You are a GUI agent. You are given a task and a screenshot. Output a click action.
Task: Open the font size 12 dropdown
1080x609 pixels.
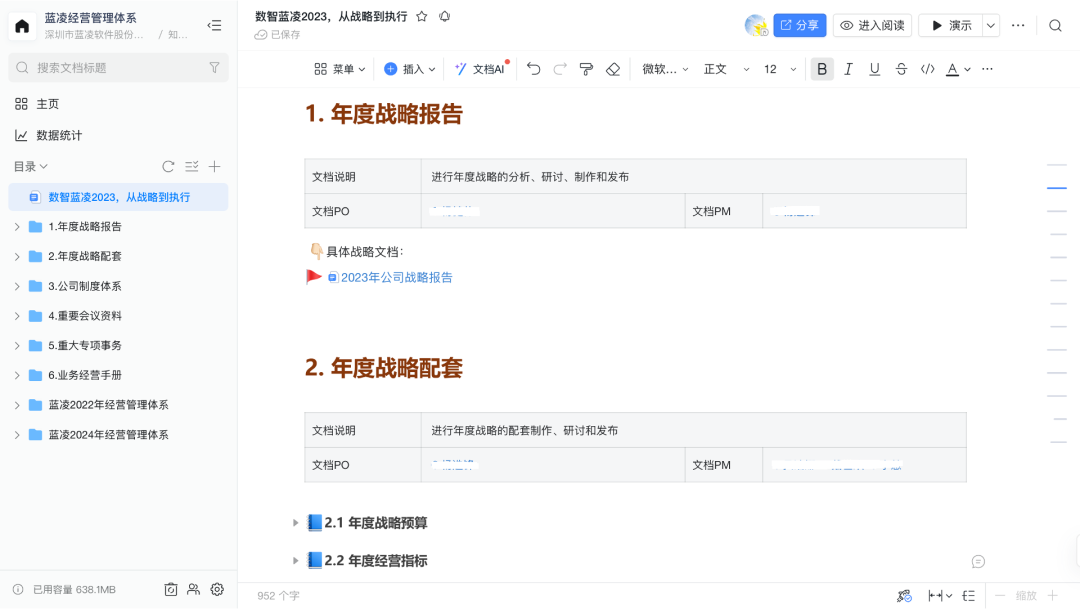click(x=780, y=69)
